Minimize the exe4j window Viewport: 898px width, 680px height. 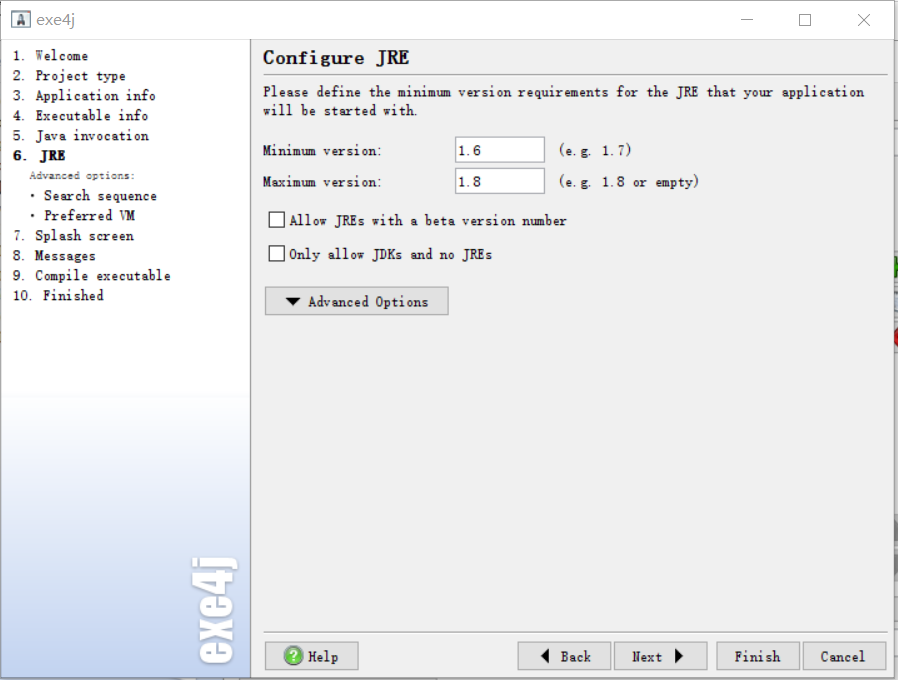(x=747, y=20)
